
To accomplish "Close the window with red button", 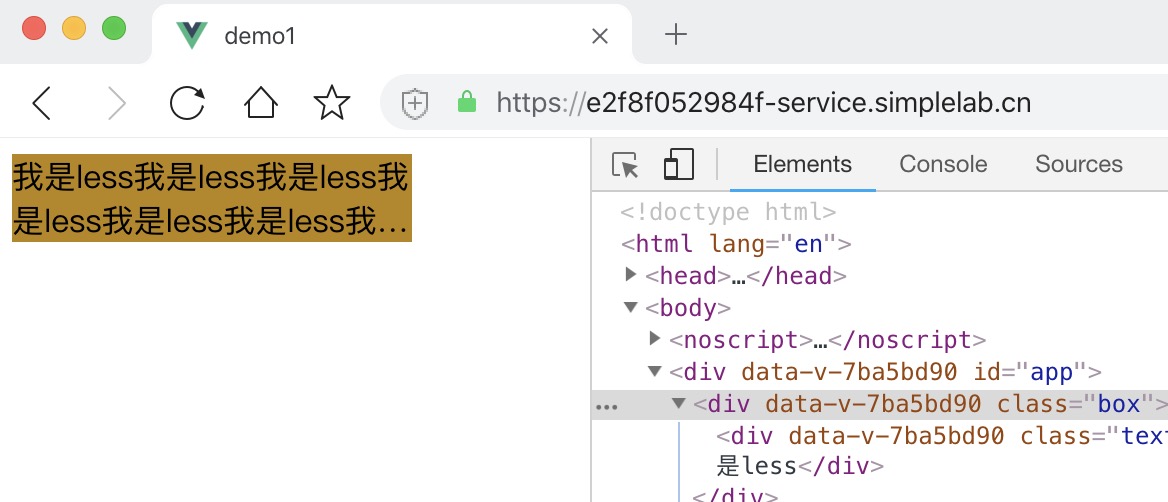I will coord(34,28).
